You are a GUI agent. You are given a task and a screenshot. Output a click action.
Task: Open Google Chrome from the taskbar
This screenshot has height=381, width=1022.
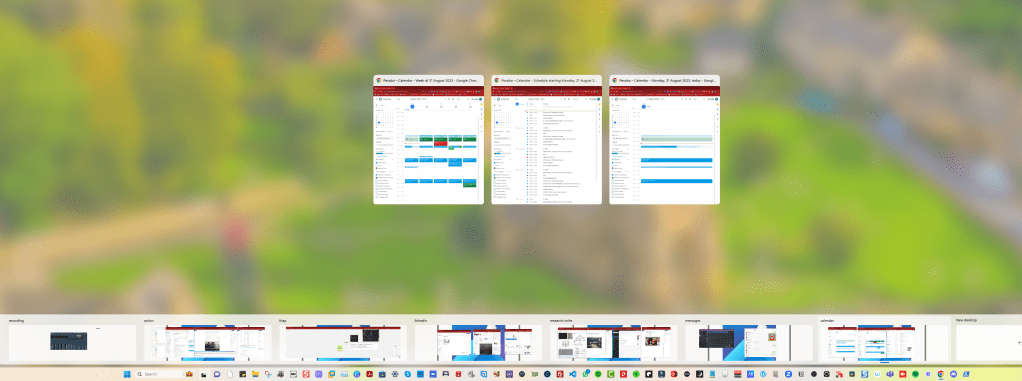(x=941, y=374)
